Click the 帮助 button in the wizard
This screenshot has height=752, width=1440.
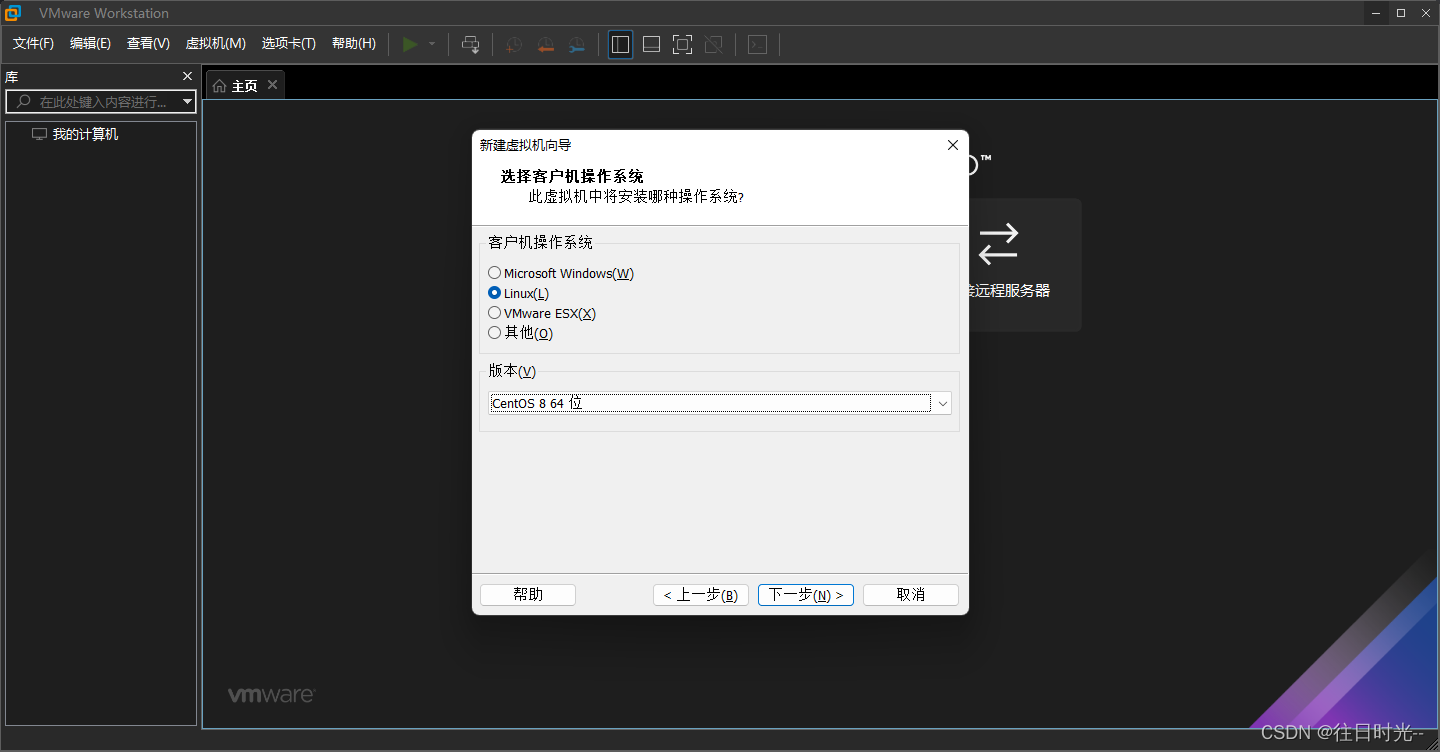tap(528, 595)
